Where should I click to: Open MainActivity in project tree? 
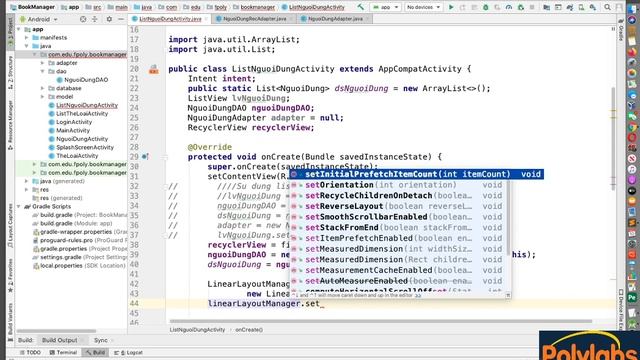pyautogui.click(x=69, y=131)
